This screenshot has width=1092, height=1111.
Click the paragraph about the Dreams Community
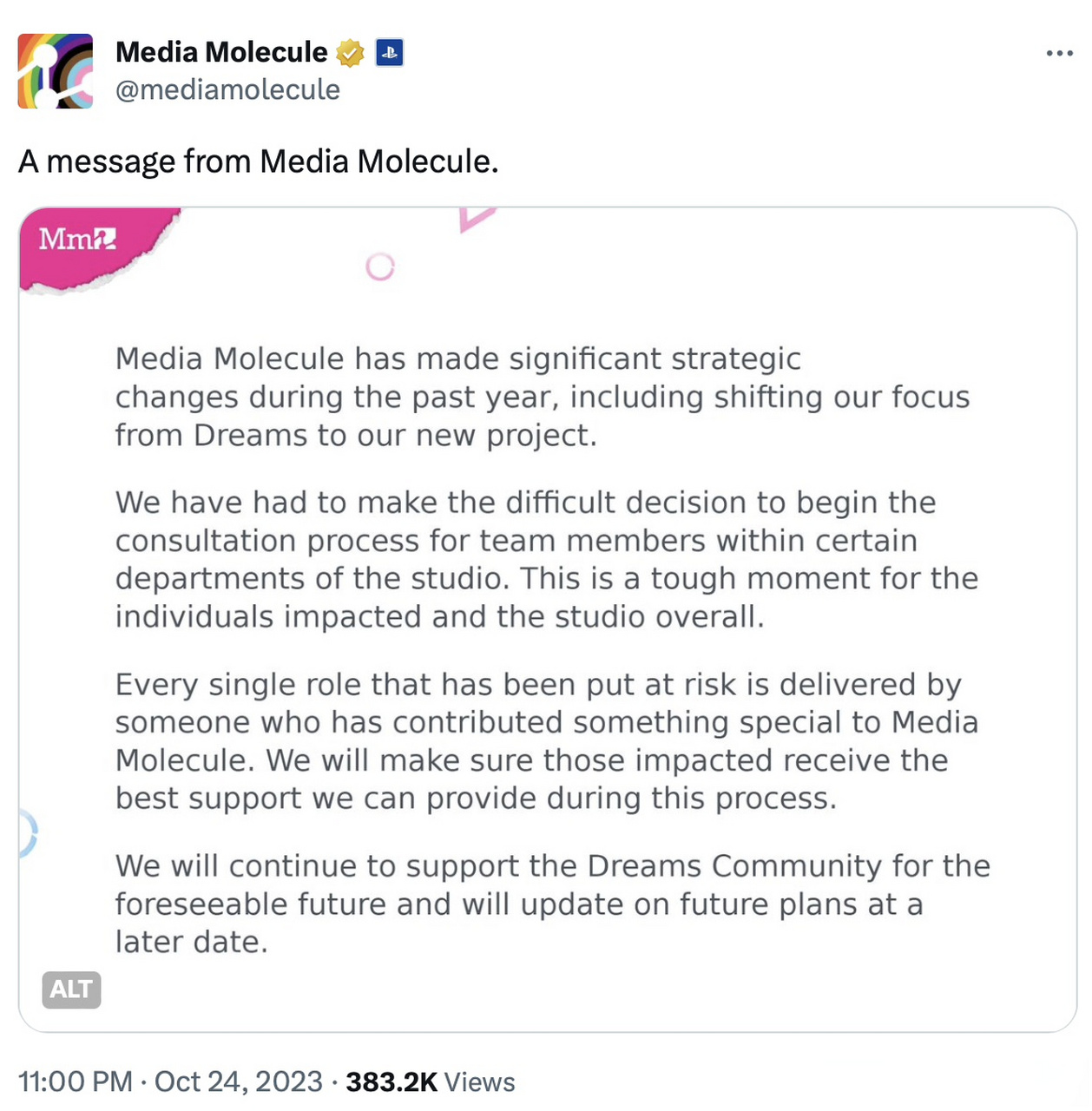pyautogui.click(x=552, y=904)
